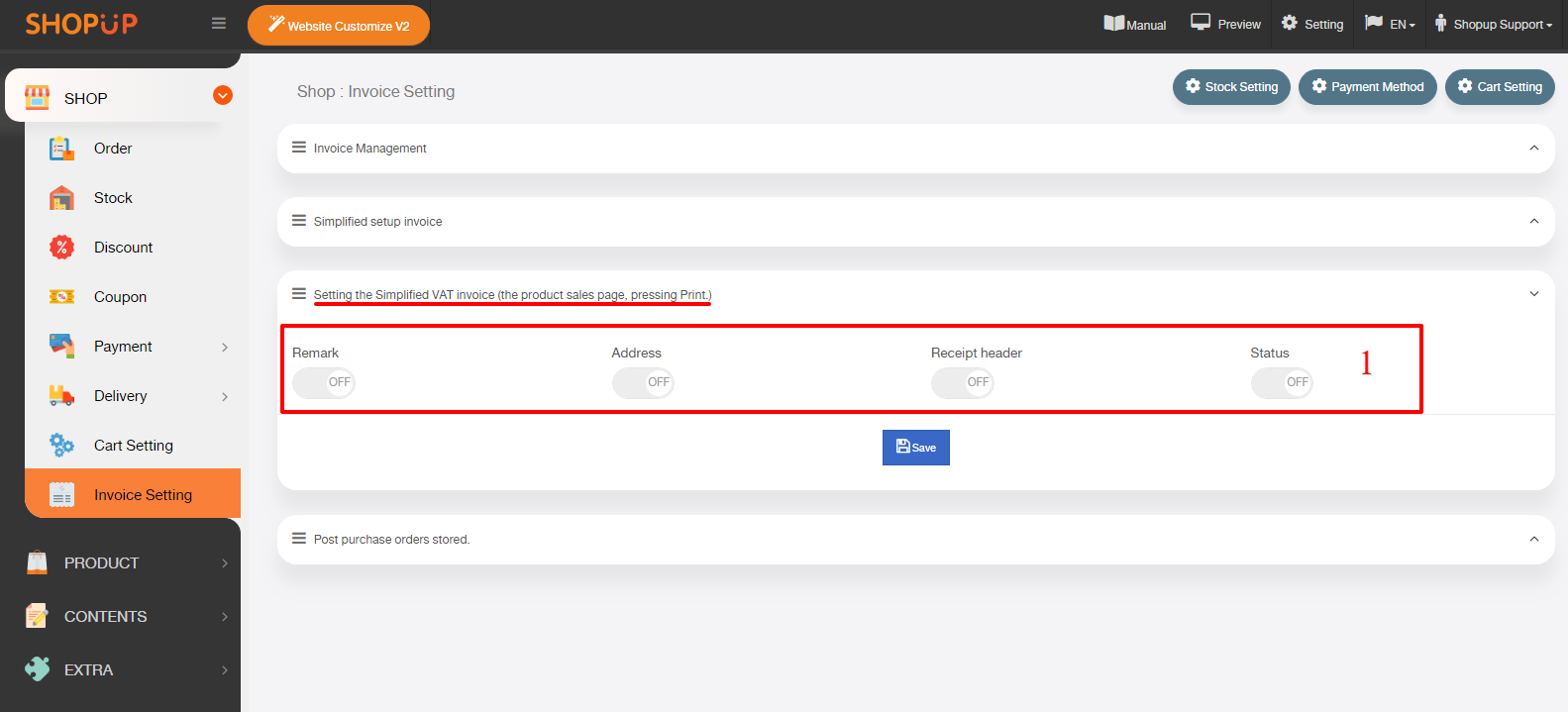Viewport: 1568px width, 712px height.
Task: Click the EXTRA puzzle piece icon
Action: pos(37,669)
